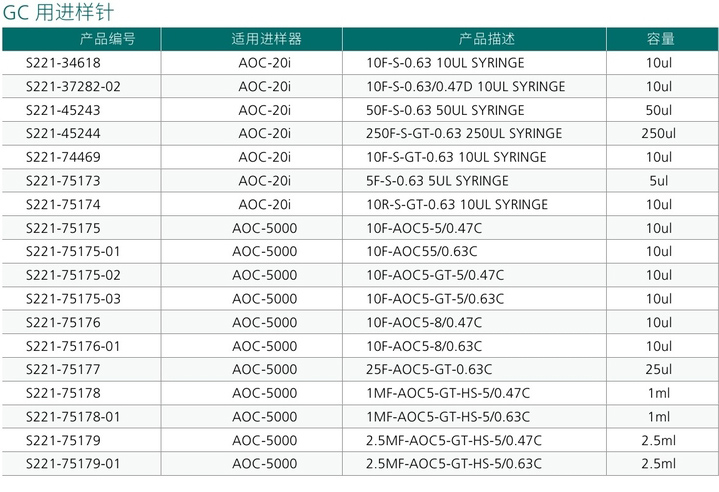Click product code S221-37282-02
719x492 pixels.
(73, 86)
